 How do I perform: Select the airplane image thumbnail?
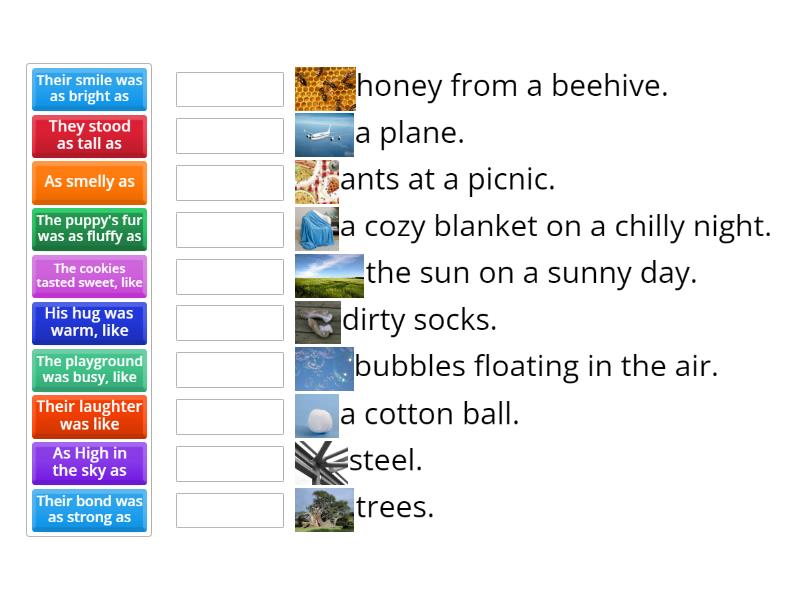coord(321,134)
